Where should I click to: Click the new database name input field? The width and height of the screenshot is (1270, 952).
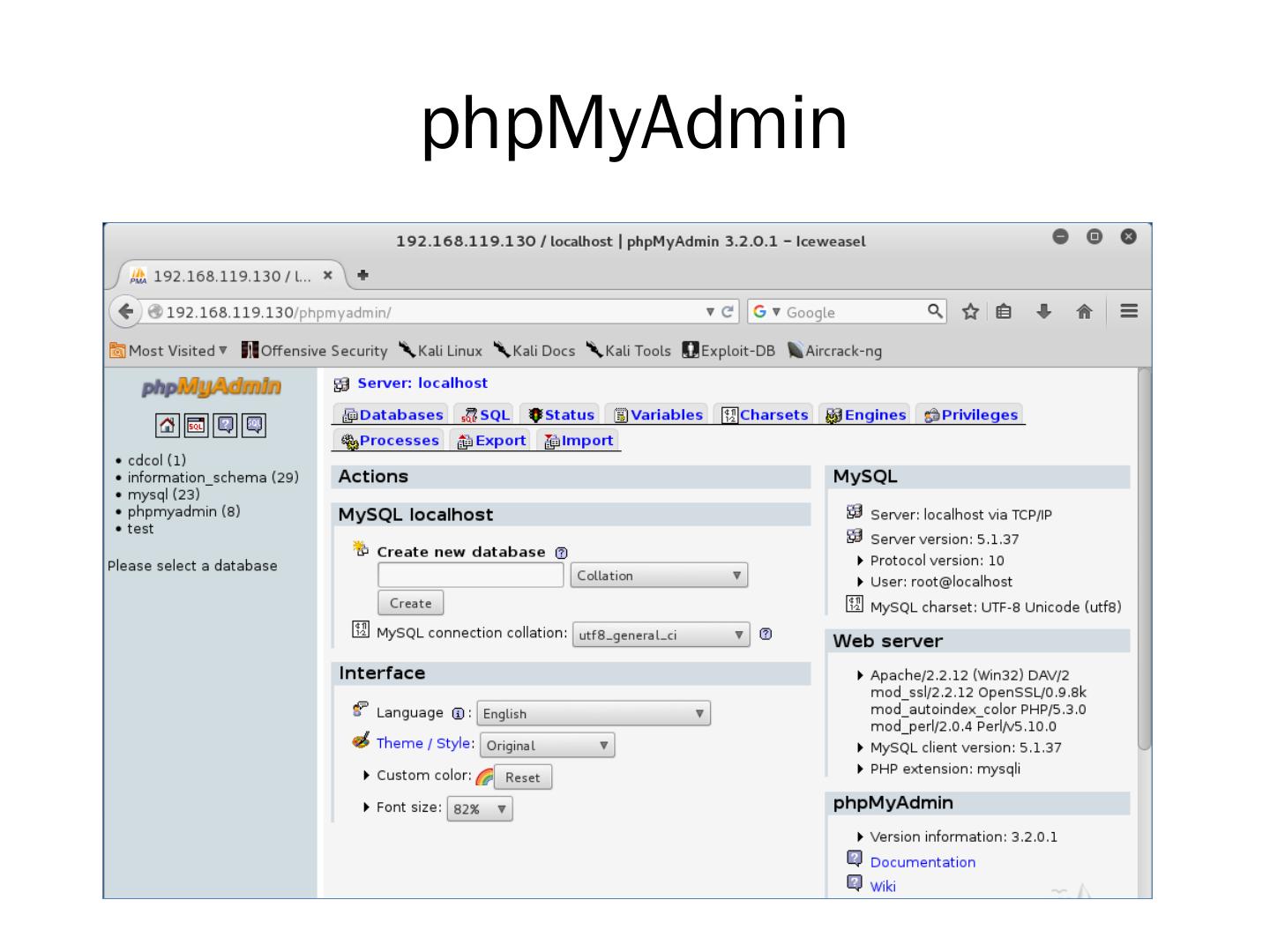coord(471,575)
